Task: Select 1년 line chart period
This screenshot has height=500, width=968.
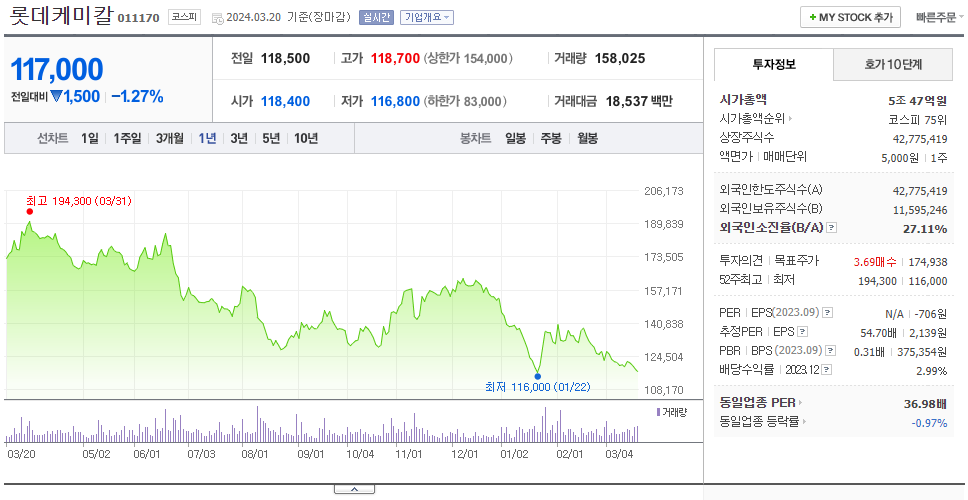Action: tap(207, 138)
